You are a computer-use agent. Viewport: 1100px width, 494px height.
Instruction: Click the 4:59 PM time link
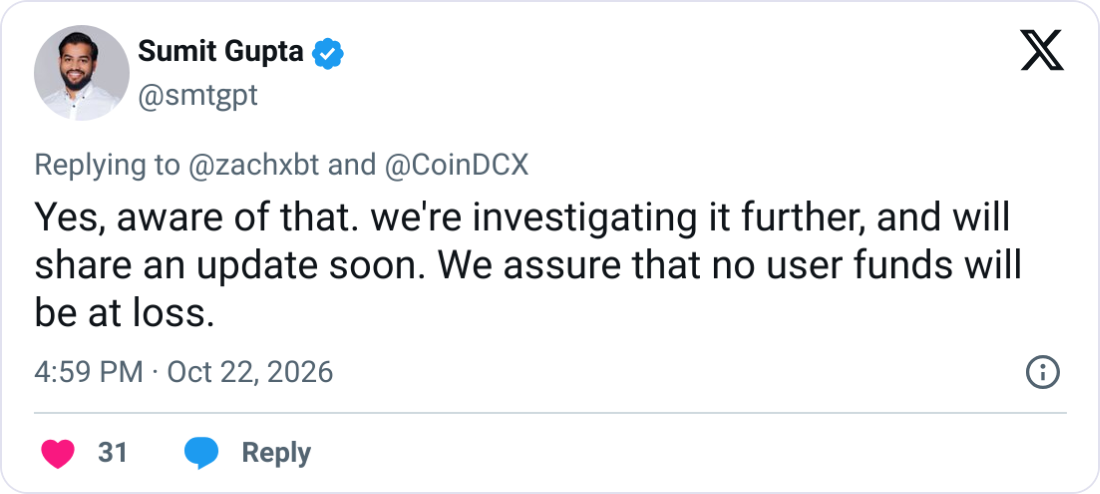pos(88,372)
